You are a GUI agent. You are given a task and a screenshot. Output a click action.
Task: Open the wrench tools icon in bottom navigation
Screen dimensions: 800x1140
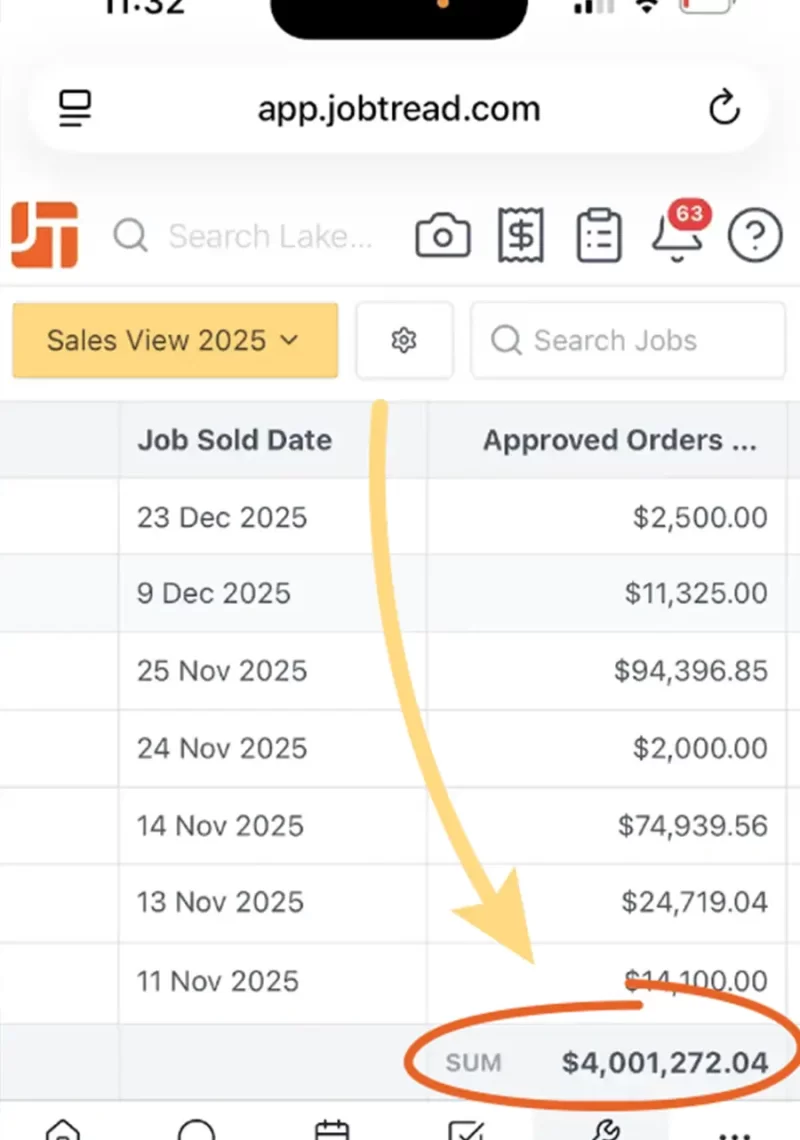[602, 1130]
